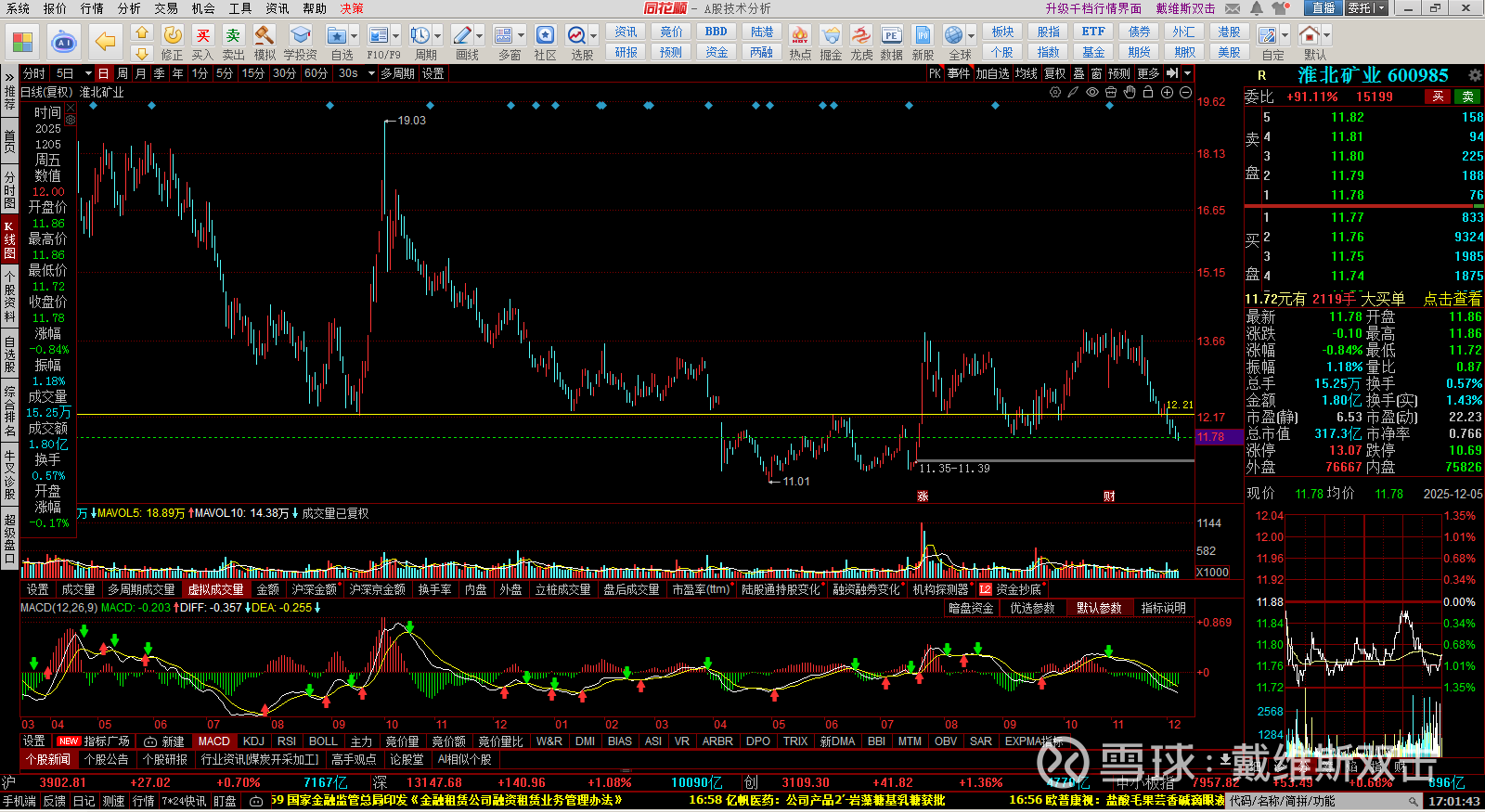Toggle the eye visibility icon on chart
1485x812 pixels.
pyautogui.click(x=1092, y=93)
